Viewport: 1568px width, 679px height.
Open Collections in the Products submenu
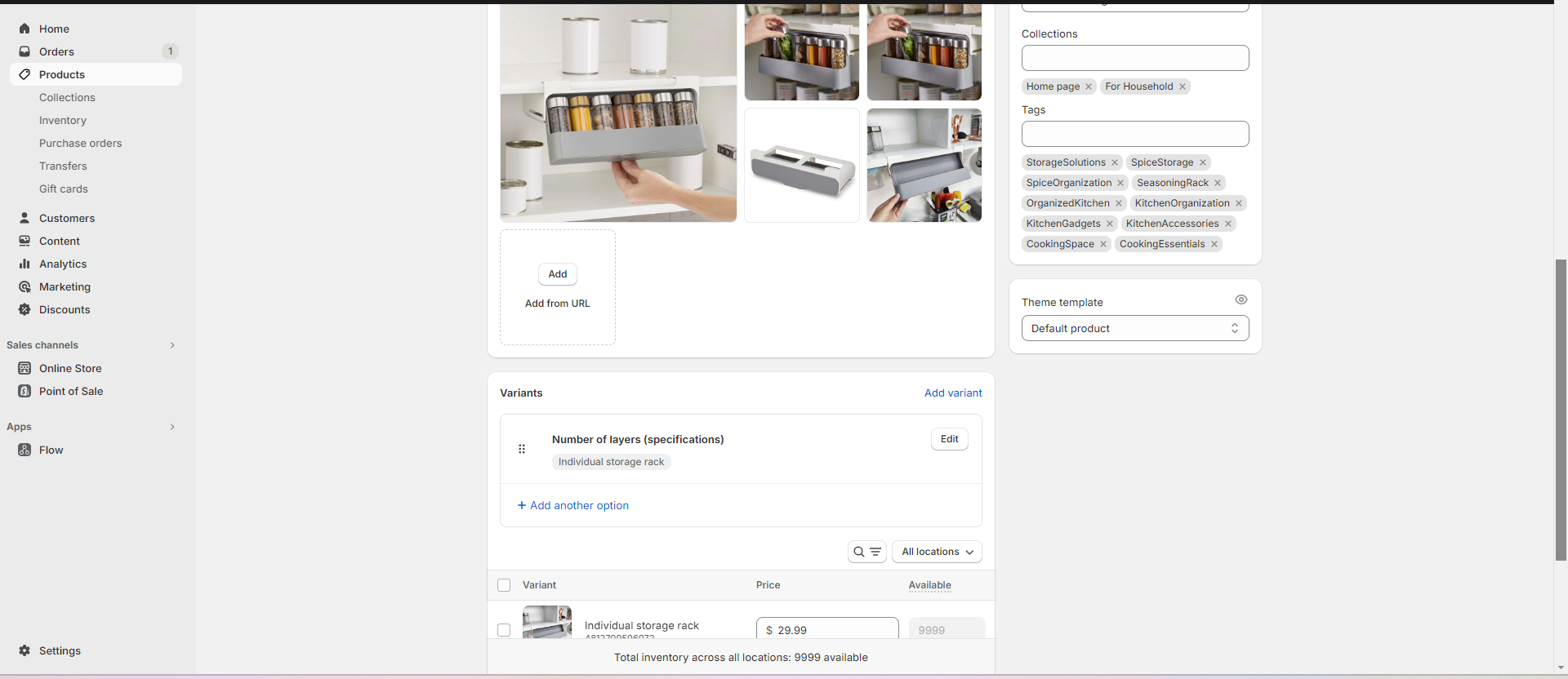67,97
